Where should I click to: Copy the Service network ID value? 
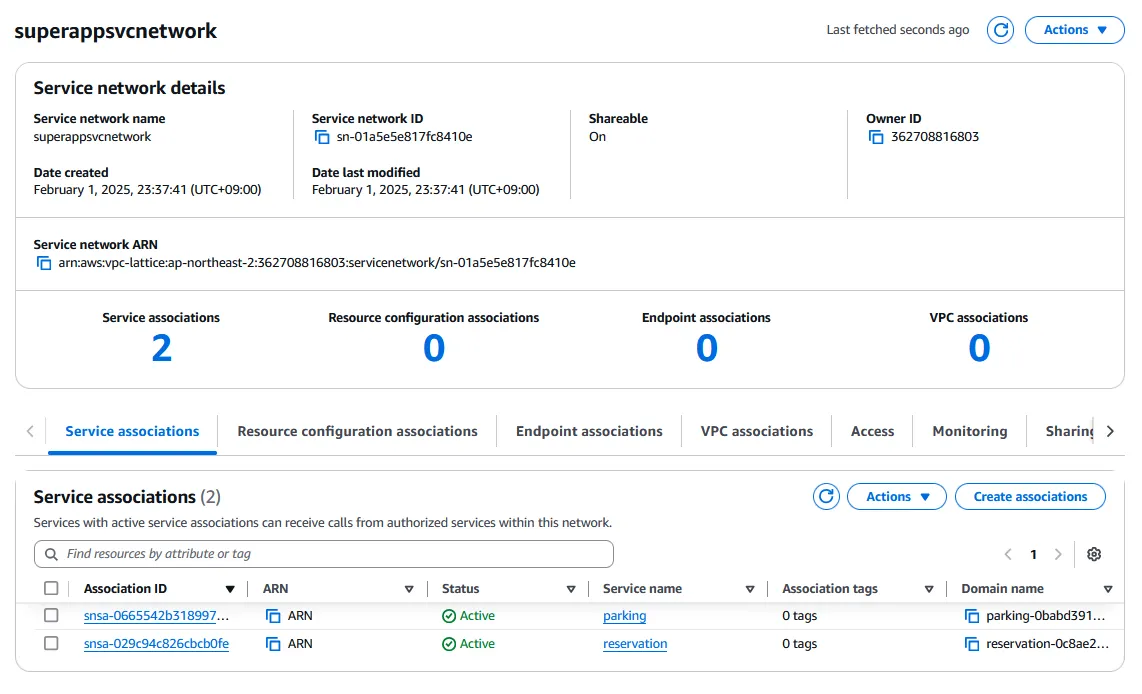click(322, 137)
